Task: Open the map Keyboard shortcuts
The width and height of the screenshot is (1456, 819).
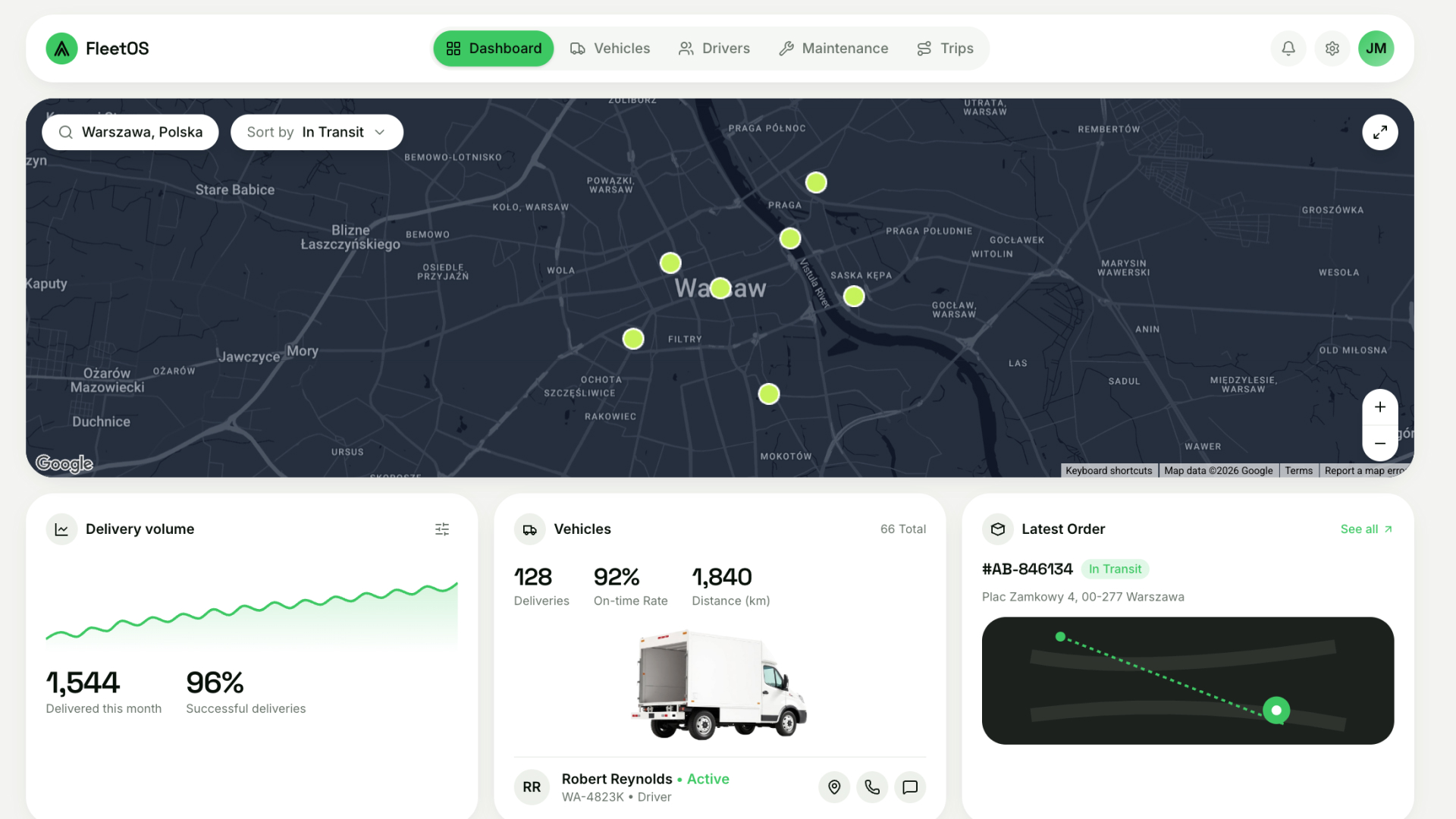Action: point(1109,471)
